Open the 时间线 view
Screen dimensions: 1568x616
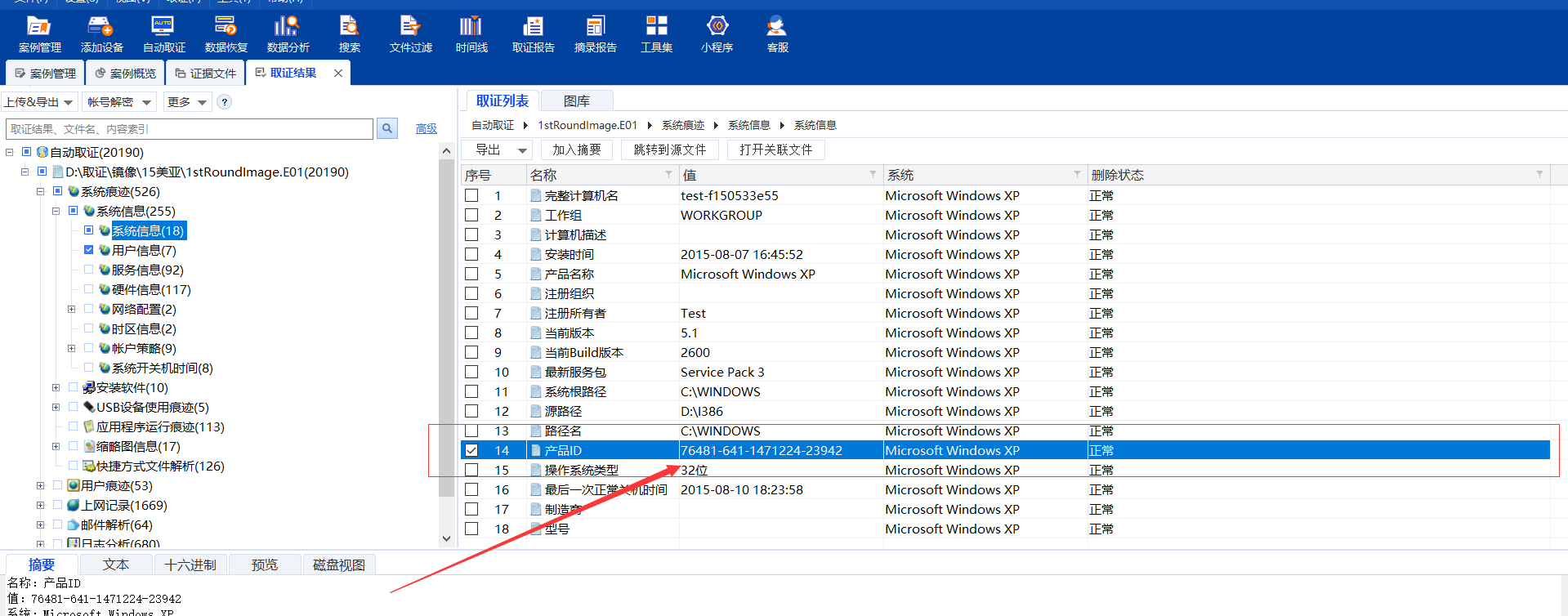pyautogui.click(x=471, y=34)
